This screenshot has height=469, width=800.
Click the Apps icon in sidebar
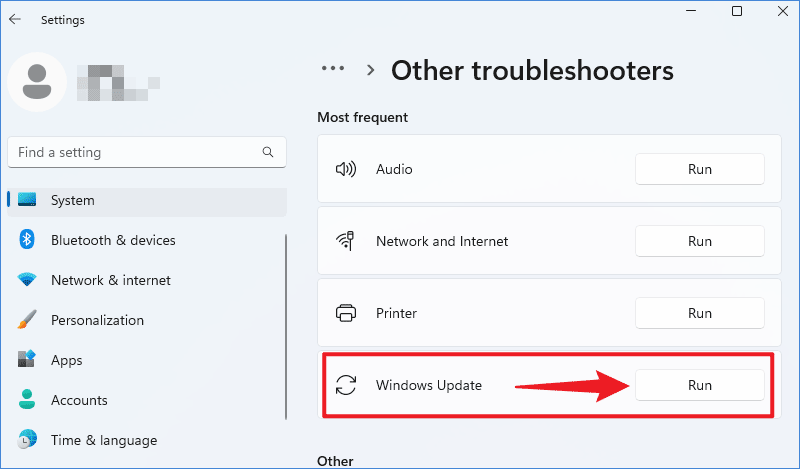pos(27,359)
